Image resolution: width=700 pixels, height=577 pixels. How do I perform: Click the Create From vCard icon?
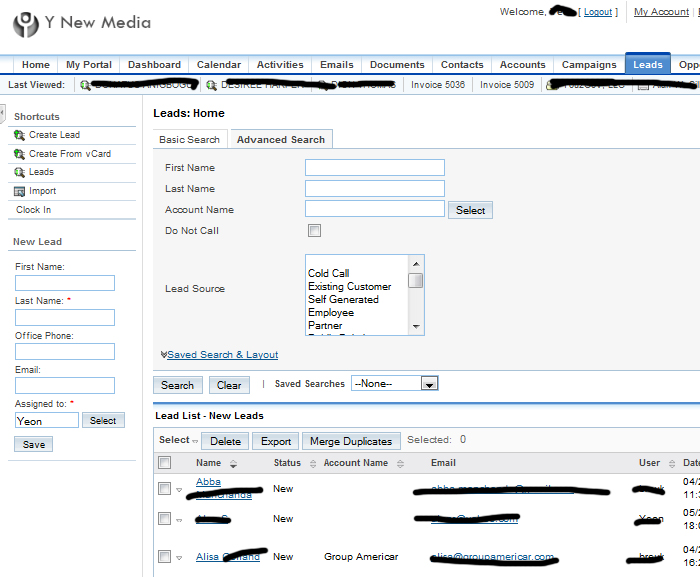(20, 154)
